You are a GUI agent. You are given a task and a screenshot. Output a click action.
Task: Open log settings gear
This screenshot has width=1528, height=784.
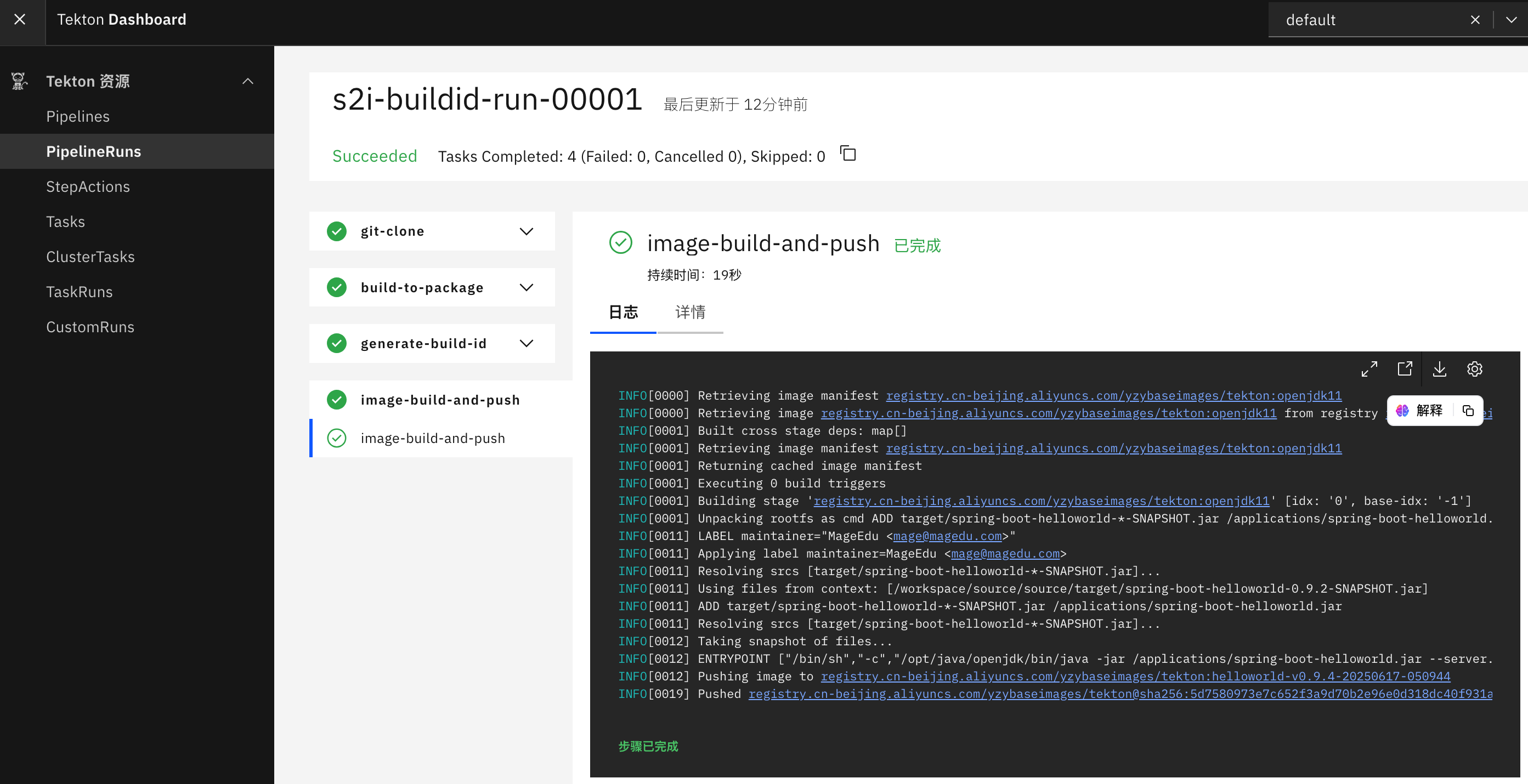1475,369
